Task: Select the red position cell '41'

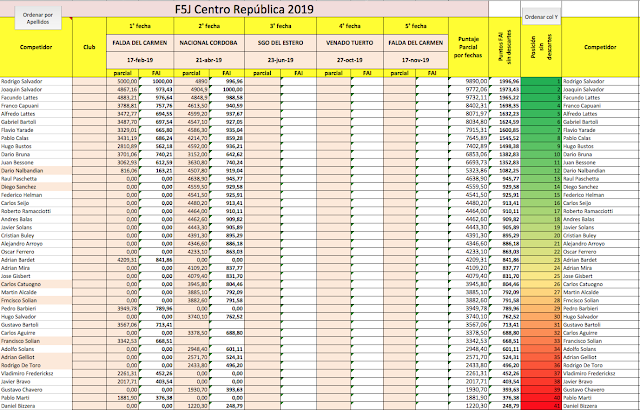Action: click(541, 406)
